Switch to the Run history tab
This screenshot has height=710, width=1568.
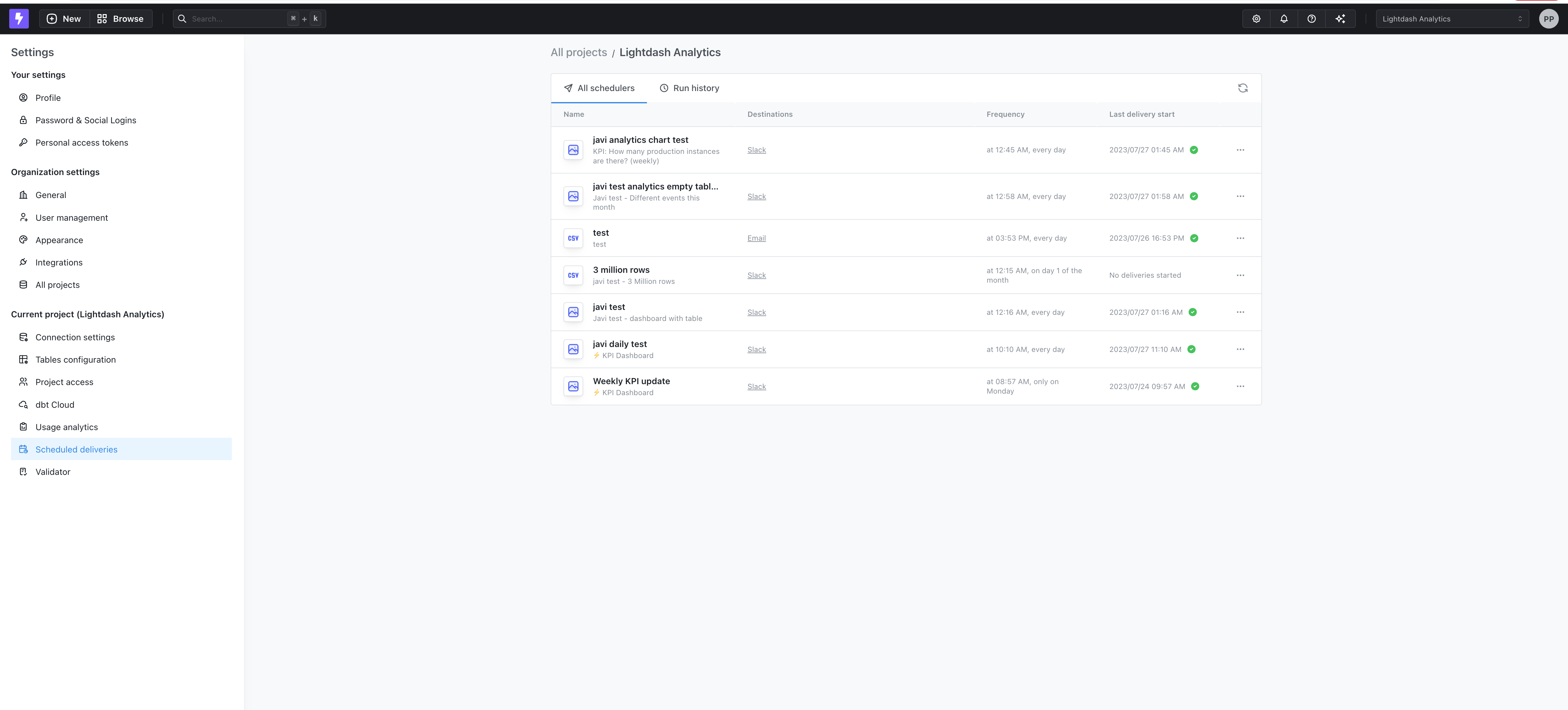[689, 88]
